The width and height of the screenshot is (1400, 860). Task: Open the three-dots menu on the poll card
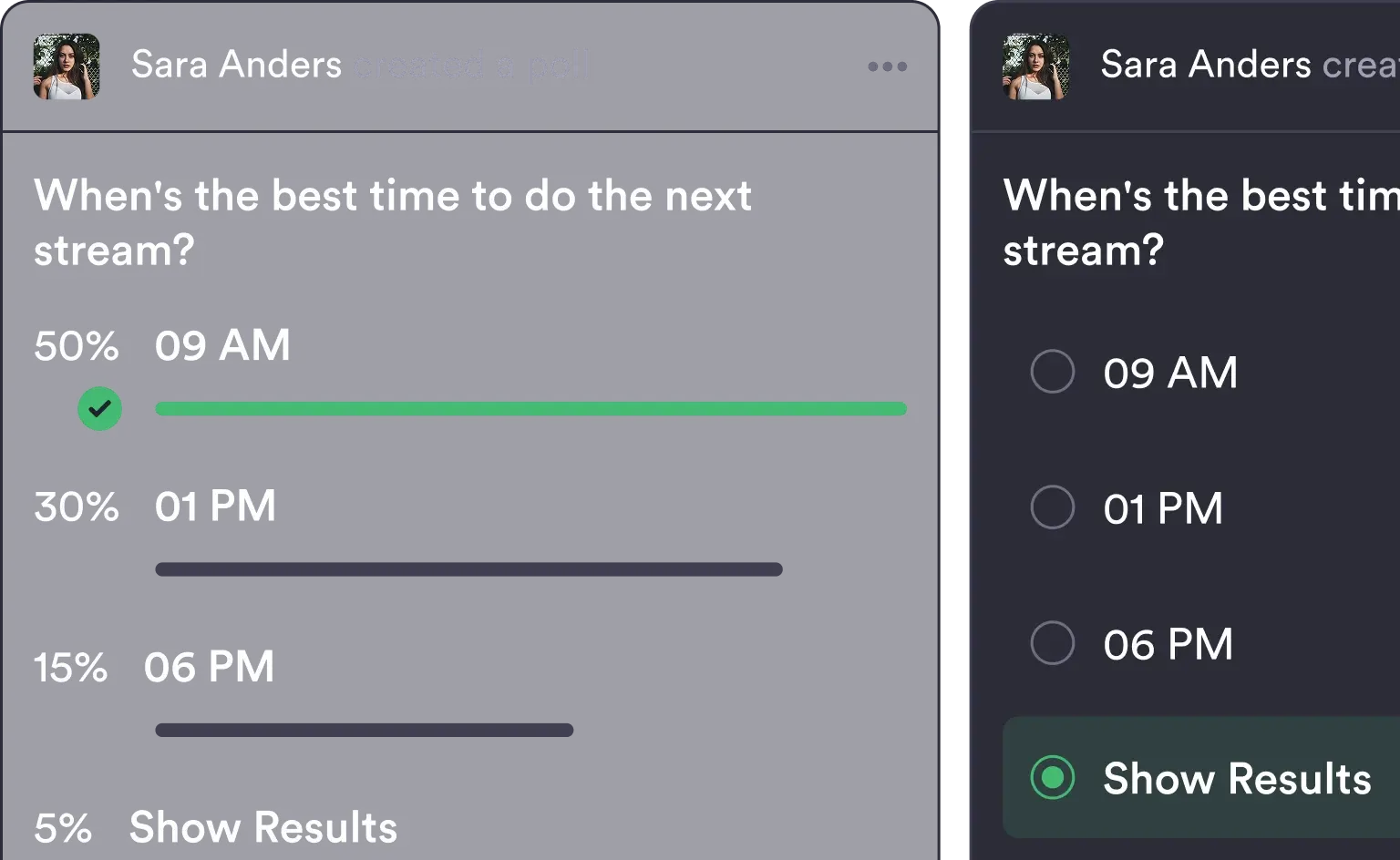[887, 67]
